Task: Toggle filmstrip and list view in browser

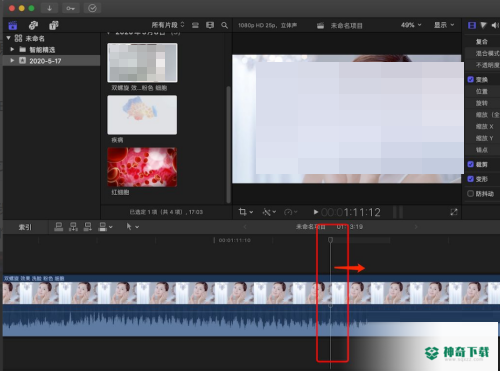Action: click(210, 25)
